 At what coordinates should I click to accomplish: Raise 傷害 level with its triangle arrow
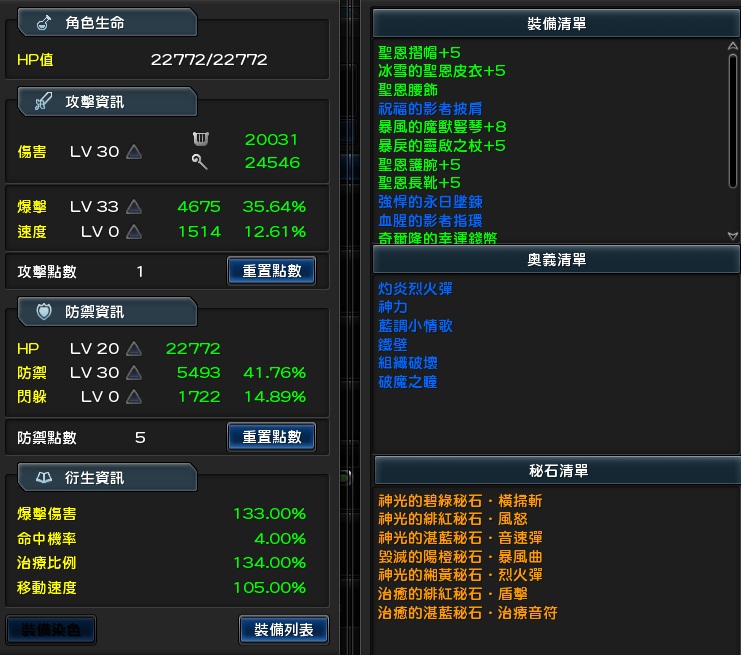133,152
